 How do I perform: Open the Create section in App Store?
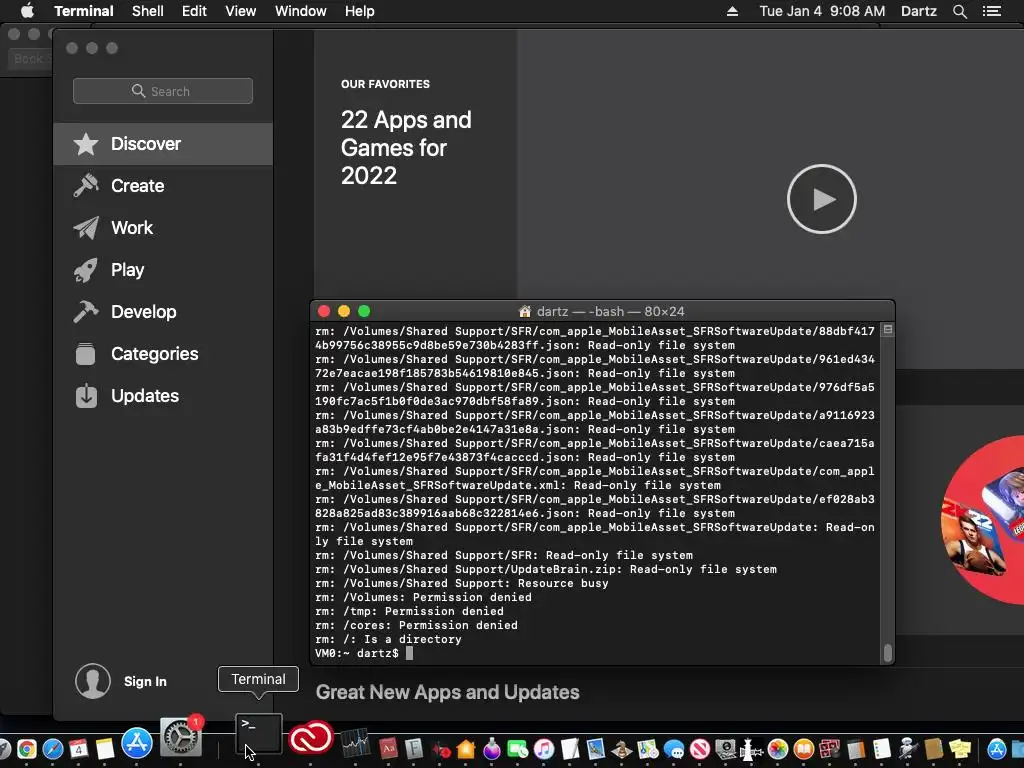click(163, 185)
